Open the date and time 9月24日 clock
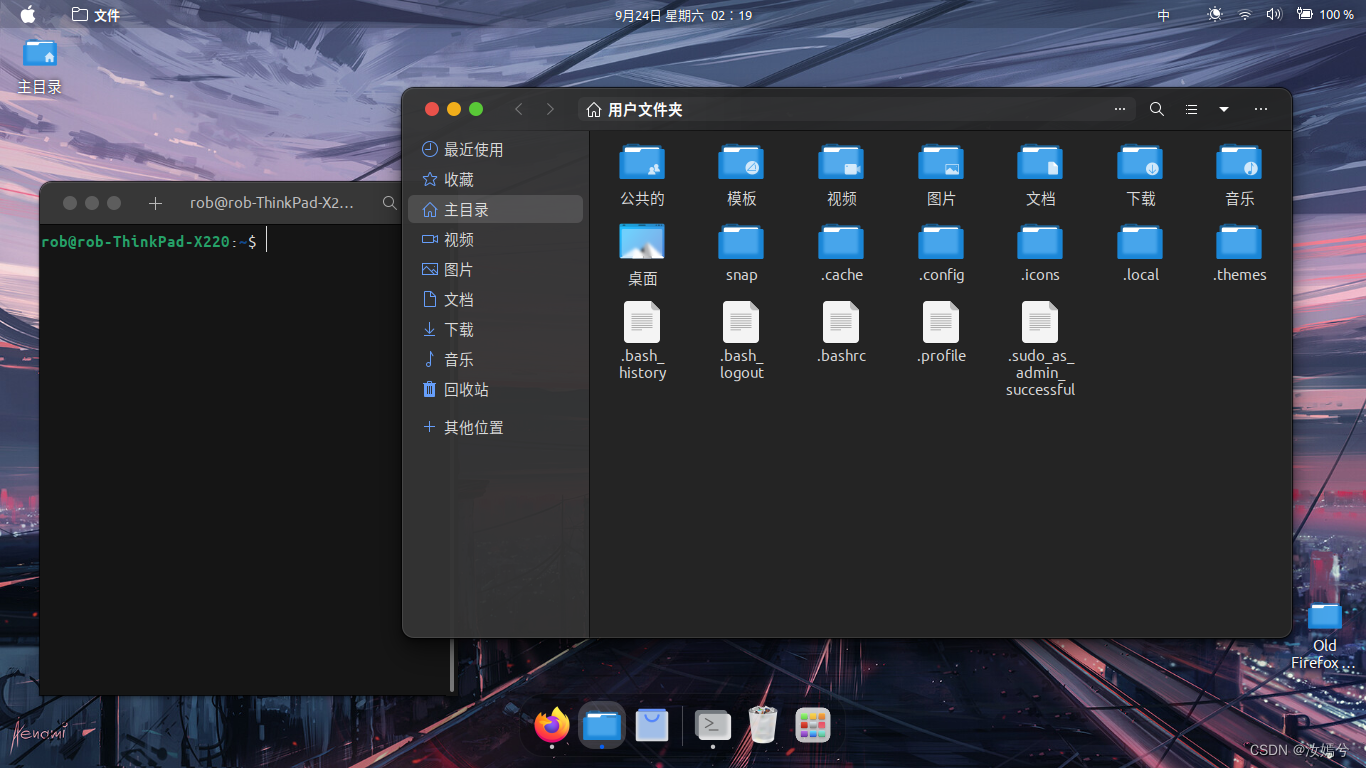The height and width of the screenshot is (768, 1366). pyautogui.click(x=683, y=15)
